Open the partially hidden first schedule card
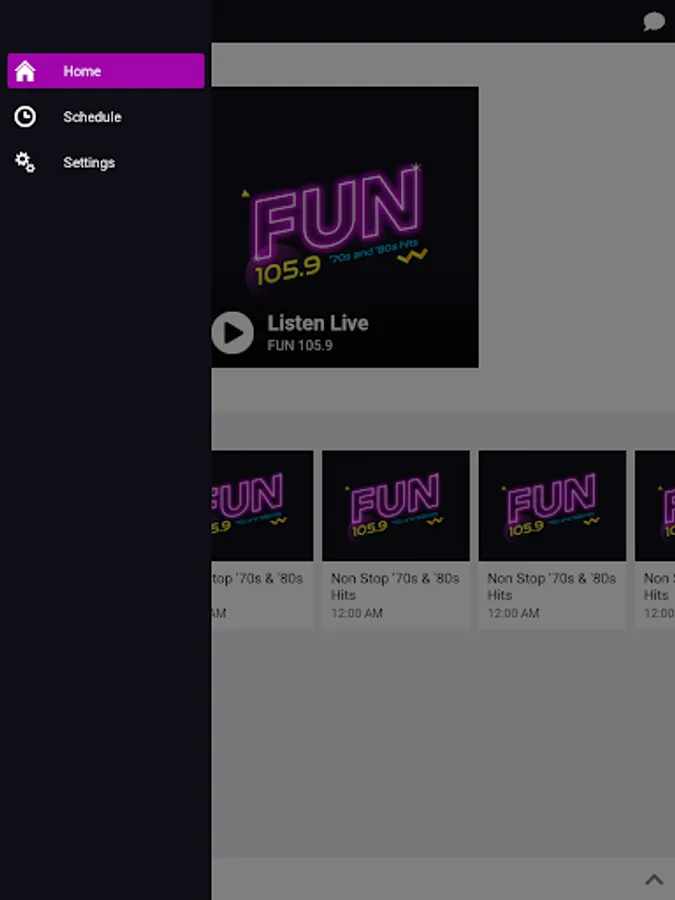675x900 pixels. [262, 538]
